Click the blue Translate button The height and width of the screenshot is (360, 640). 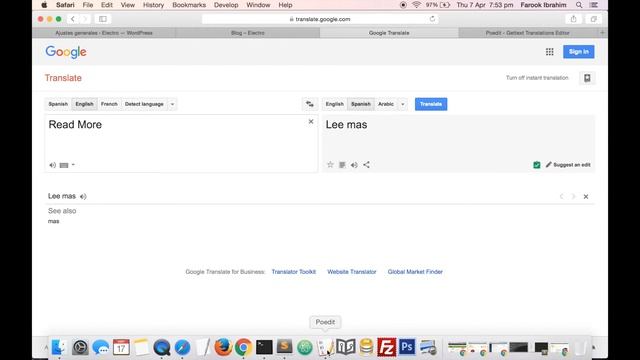click(431, 104)
